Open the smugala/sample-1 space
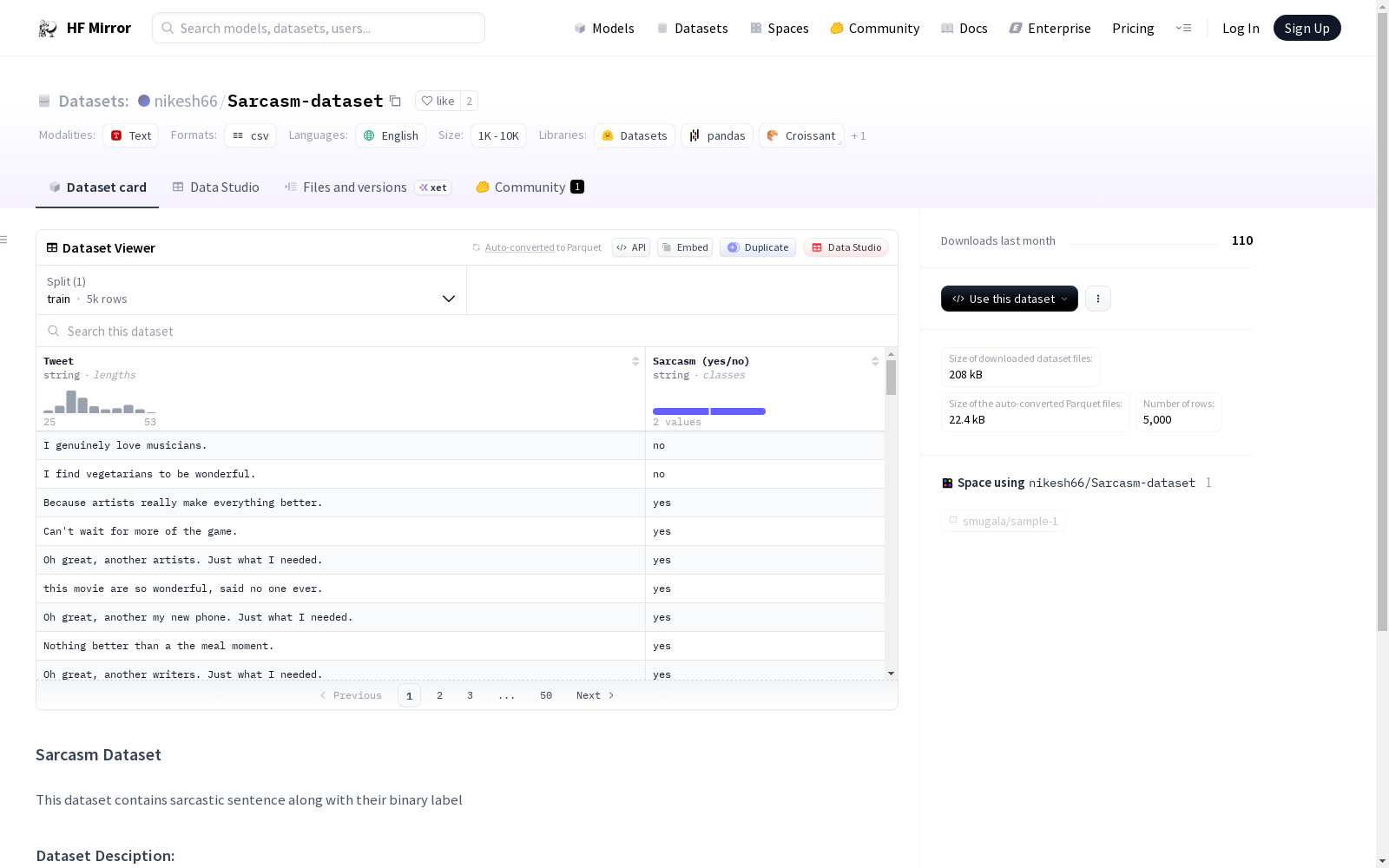The image size is (1389, 868). [x=1004, y=521]
